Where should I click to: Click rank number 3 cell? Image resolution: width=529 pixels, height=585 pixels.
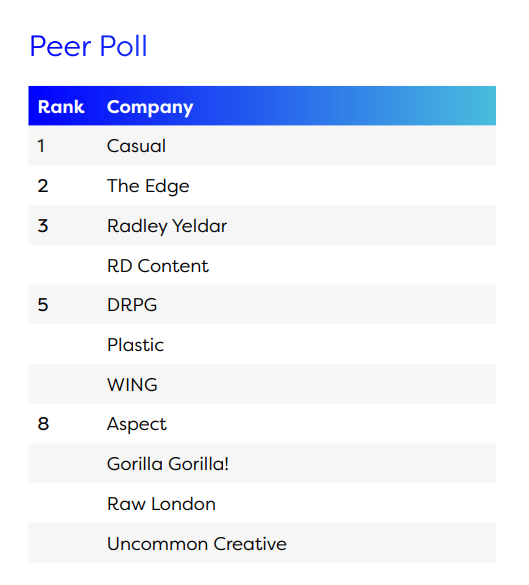(43, 226)
